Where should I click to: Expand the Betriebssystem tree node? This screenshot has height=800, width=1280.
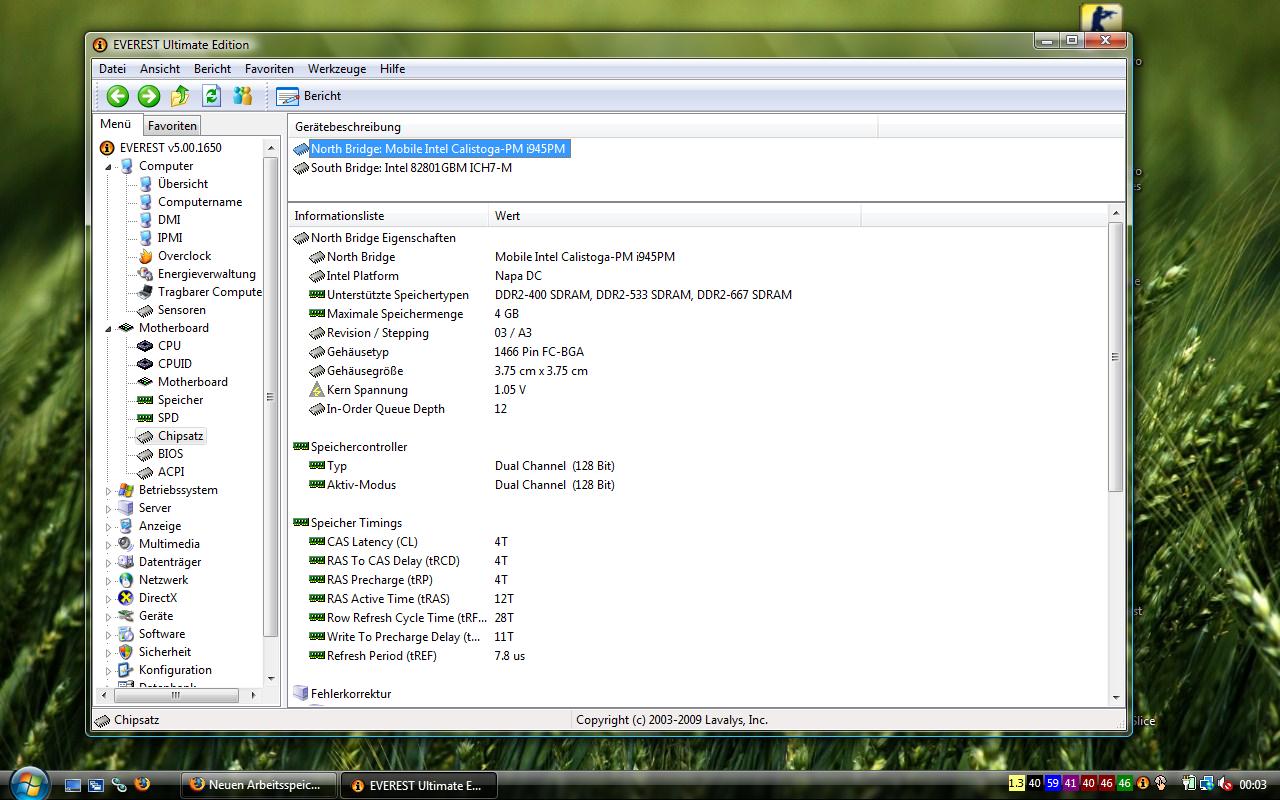pyautogui.click(x=109, y=490)
